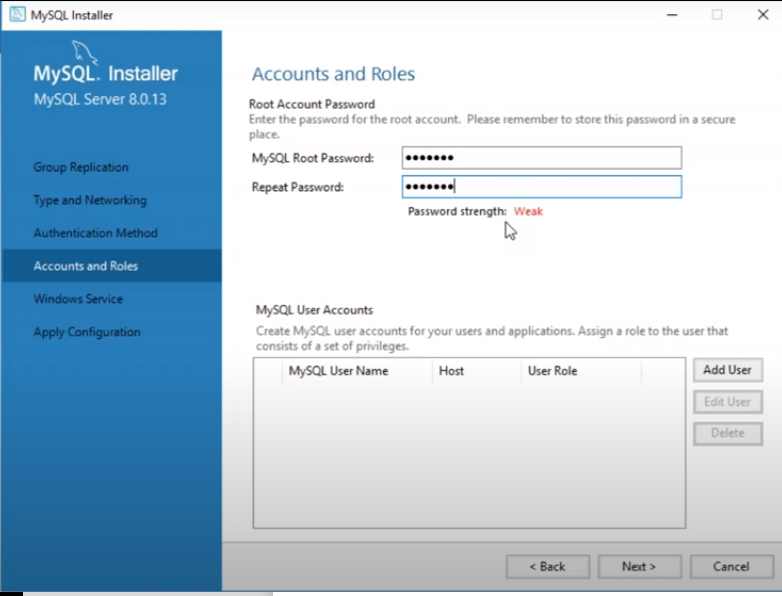
Task: Click into the Repeat Password field
Action: coord(541,187)
